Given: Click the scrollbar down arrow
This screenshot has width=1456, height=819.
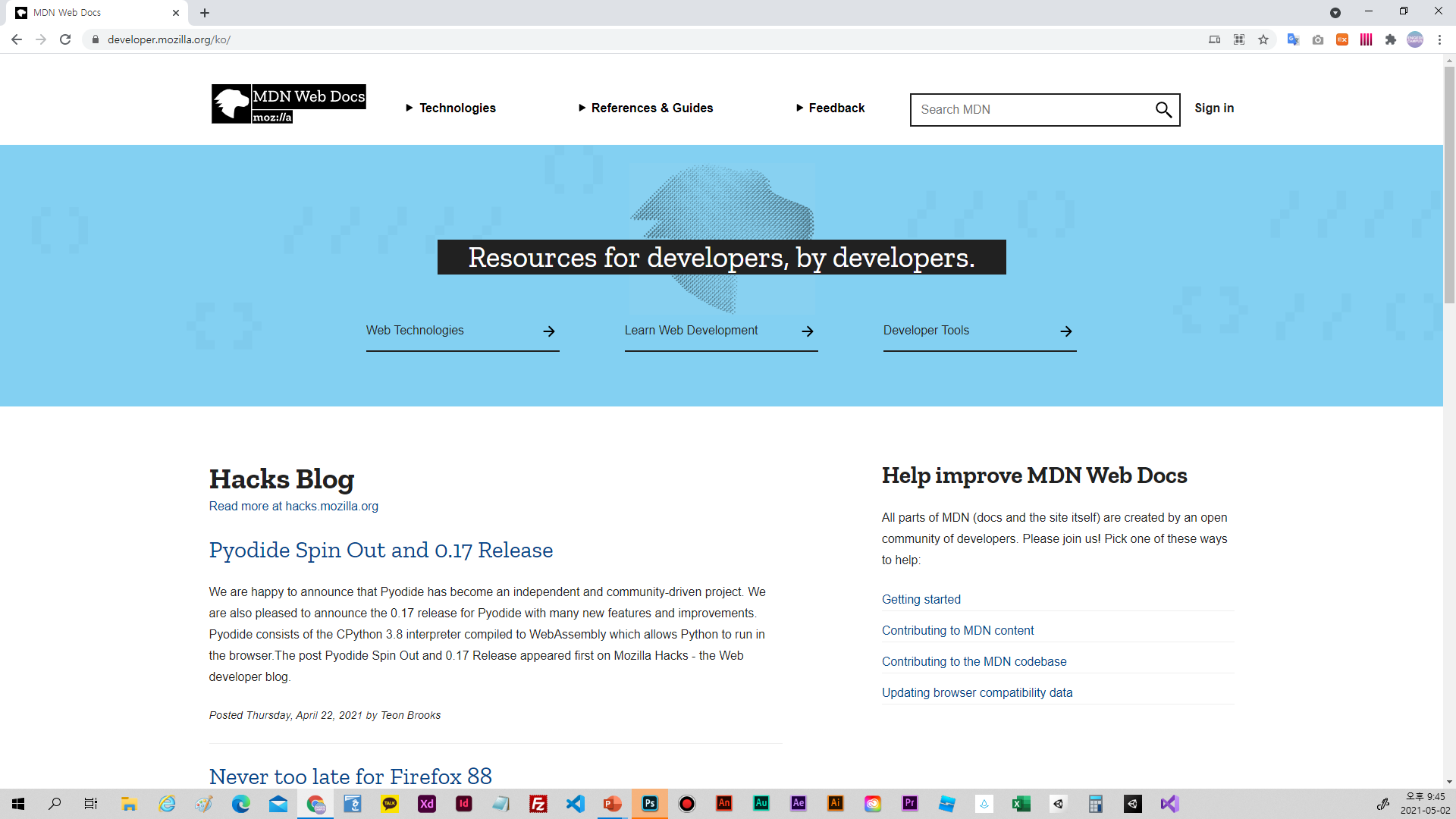Looking at the screenshot, I should 1449,782.
